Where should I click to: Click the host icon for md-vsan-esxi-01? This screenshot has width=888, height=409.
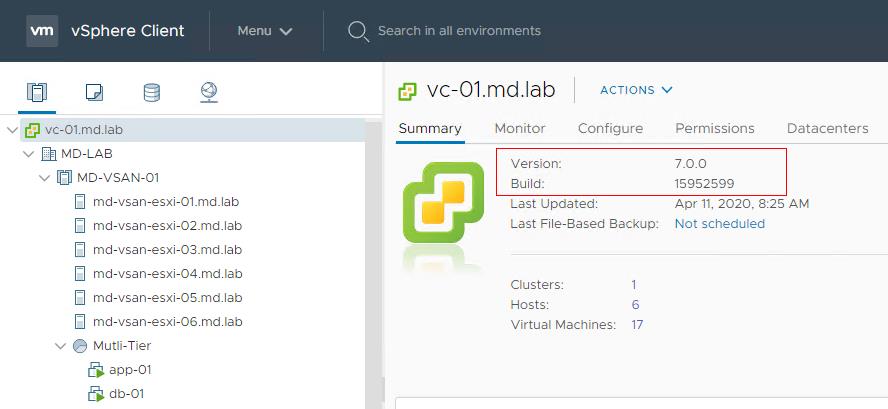80,202
